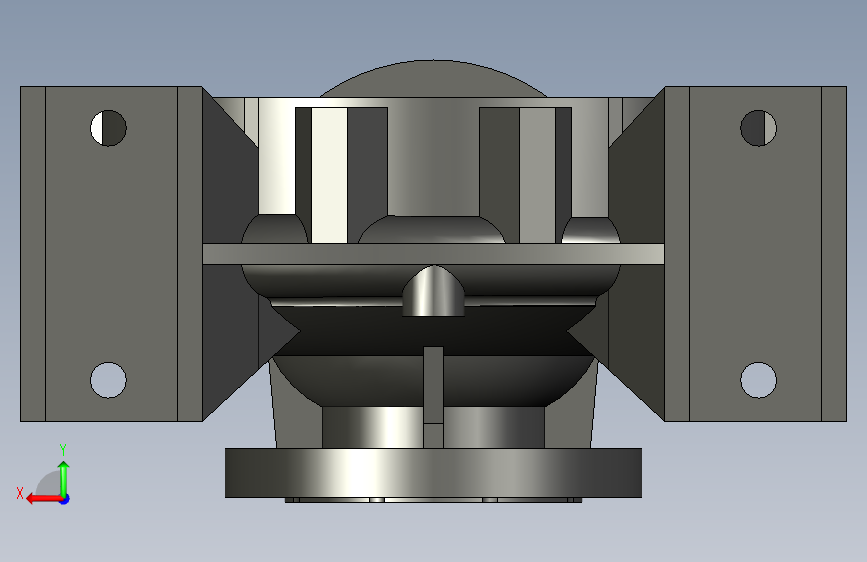This screenshot has width=867, height=562.
Task: Select the dome top of the model
Action: [434, 78]
